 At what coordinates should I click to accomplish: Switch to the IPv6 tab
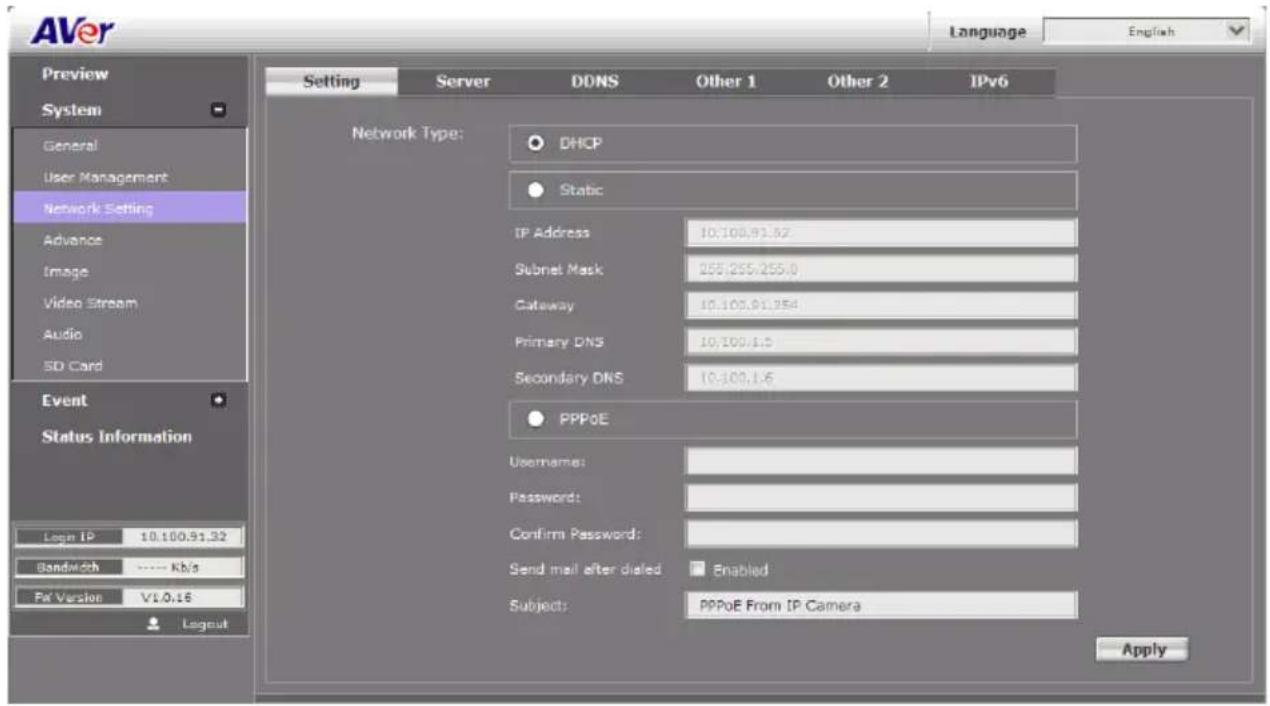pyautogui.click(x=989, y=82)
